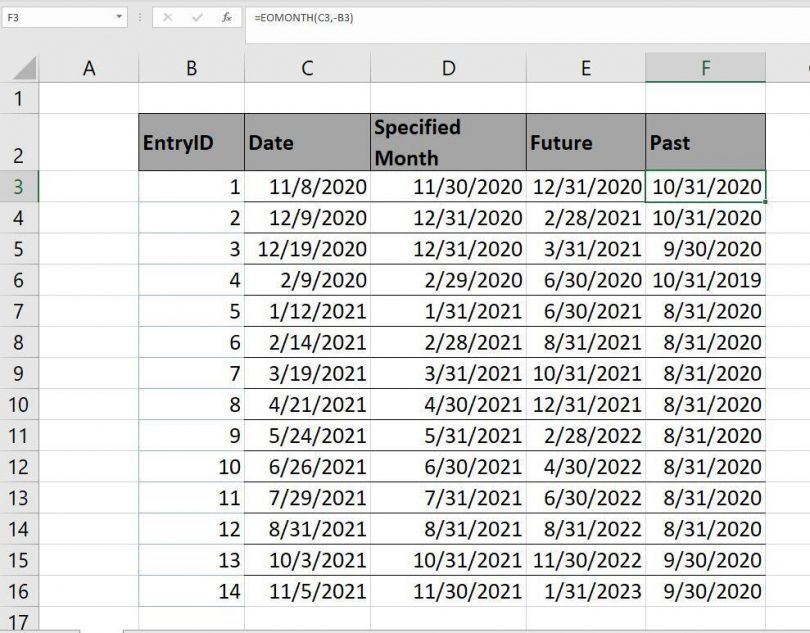Image resolution: width=810 pixels, height=633 pixels.
Task: Click the Specified Month header cell
Action: click(x=448, y=142)
